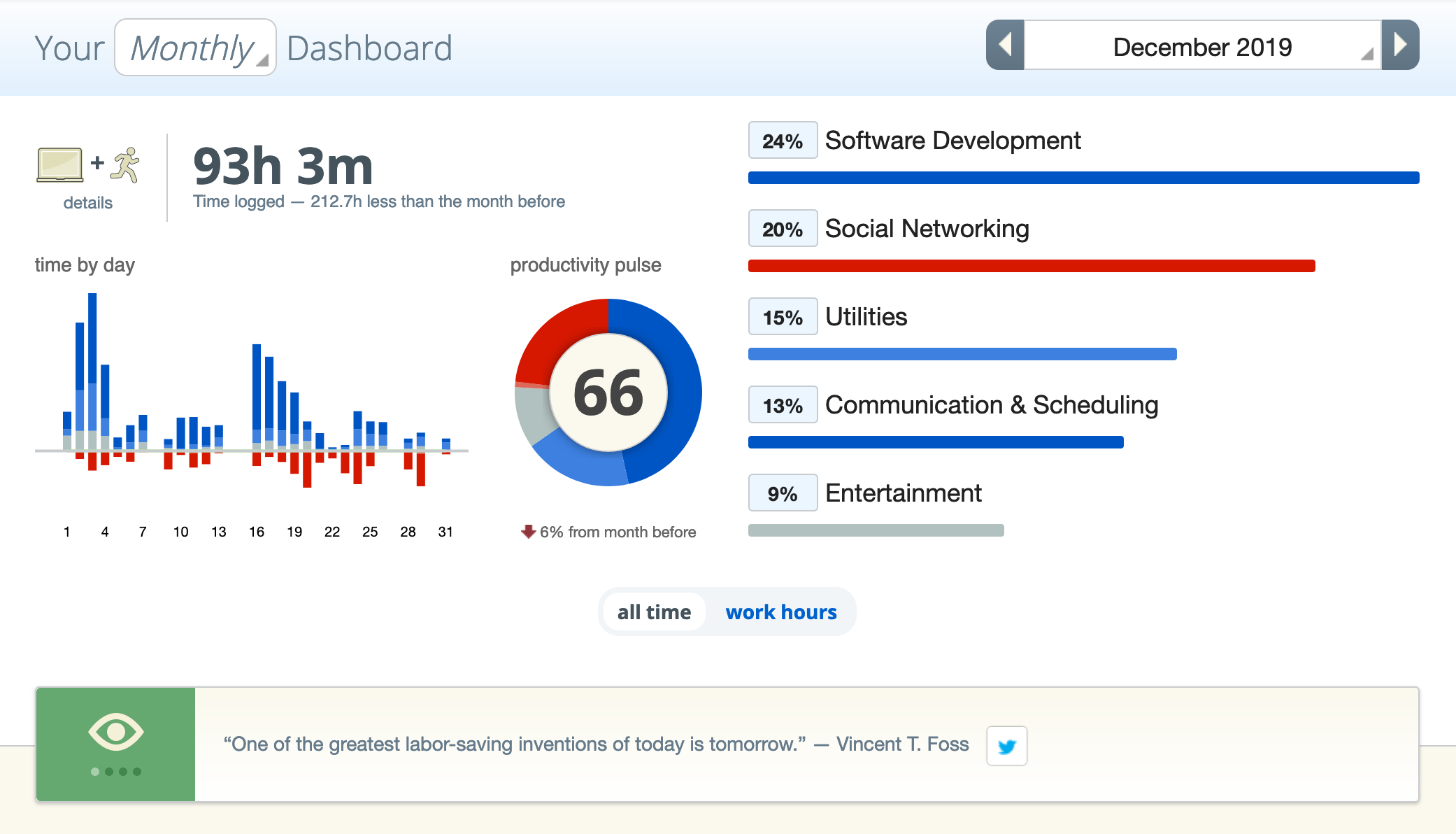Switch to the all time view
Screen dimensions: 1456x834
click(x=654, y=612)
